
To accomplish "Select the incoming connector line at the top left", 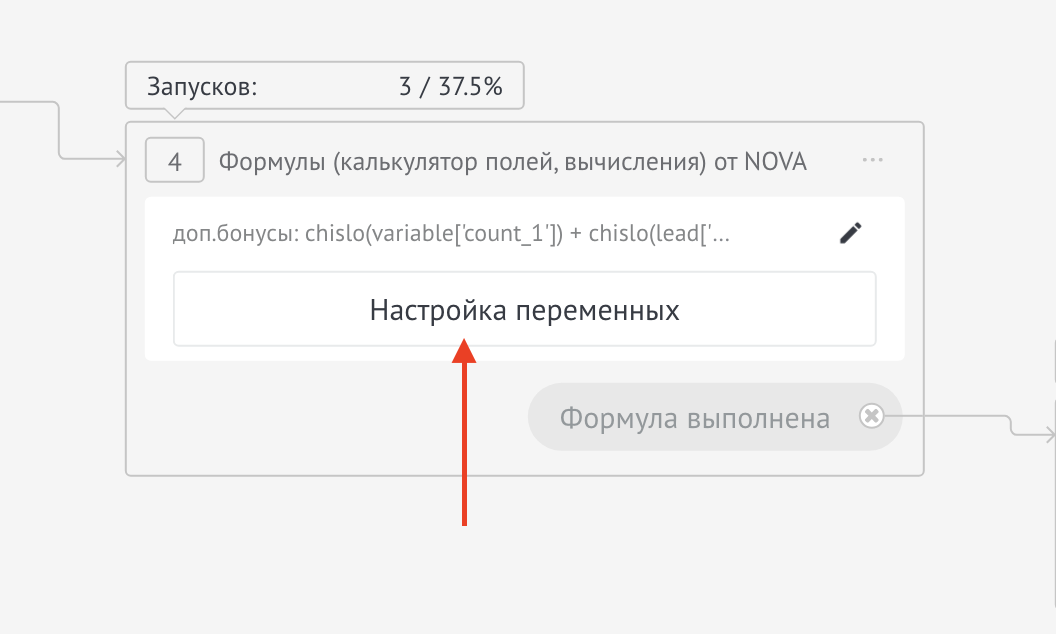I will tap(59, 129).
